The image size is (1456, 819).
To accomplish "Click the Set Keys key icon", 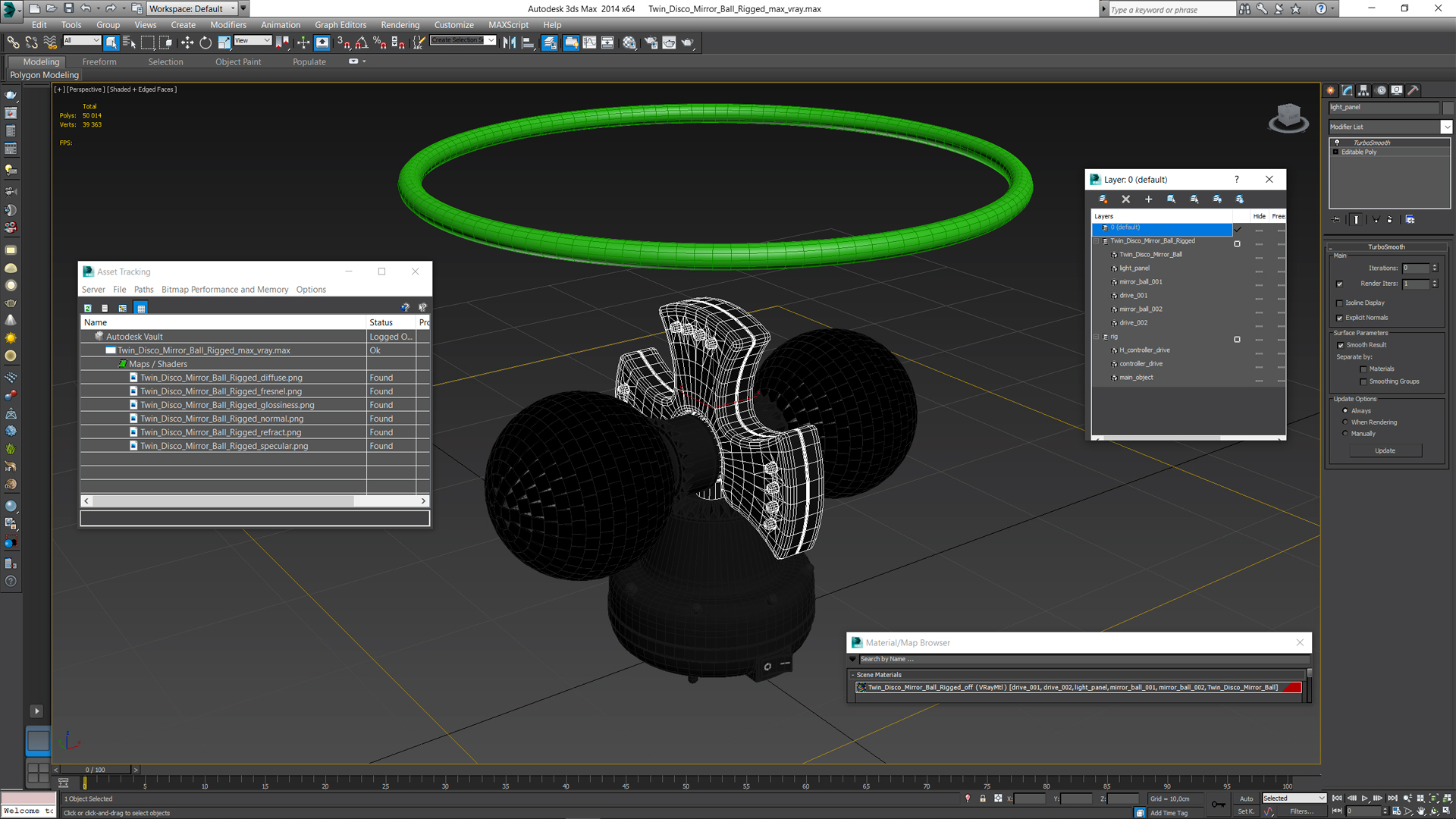I will click(1218, 804).
